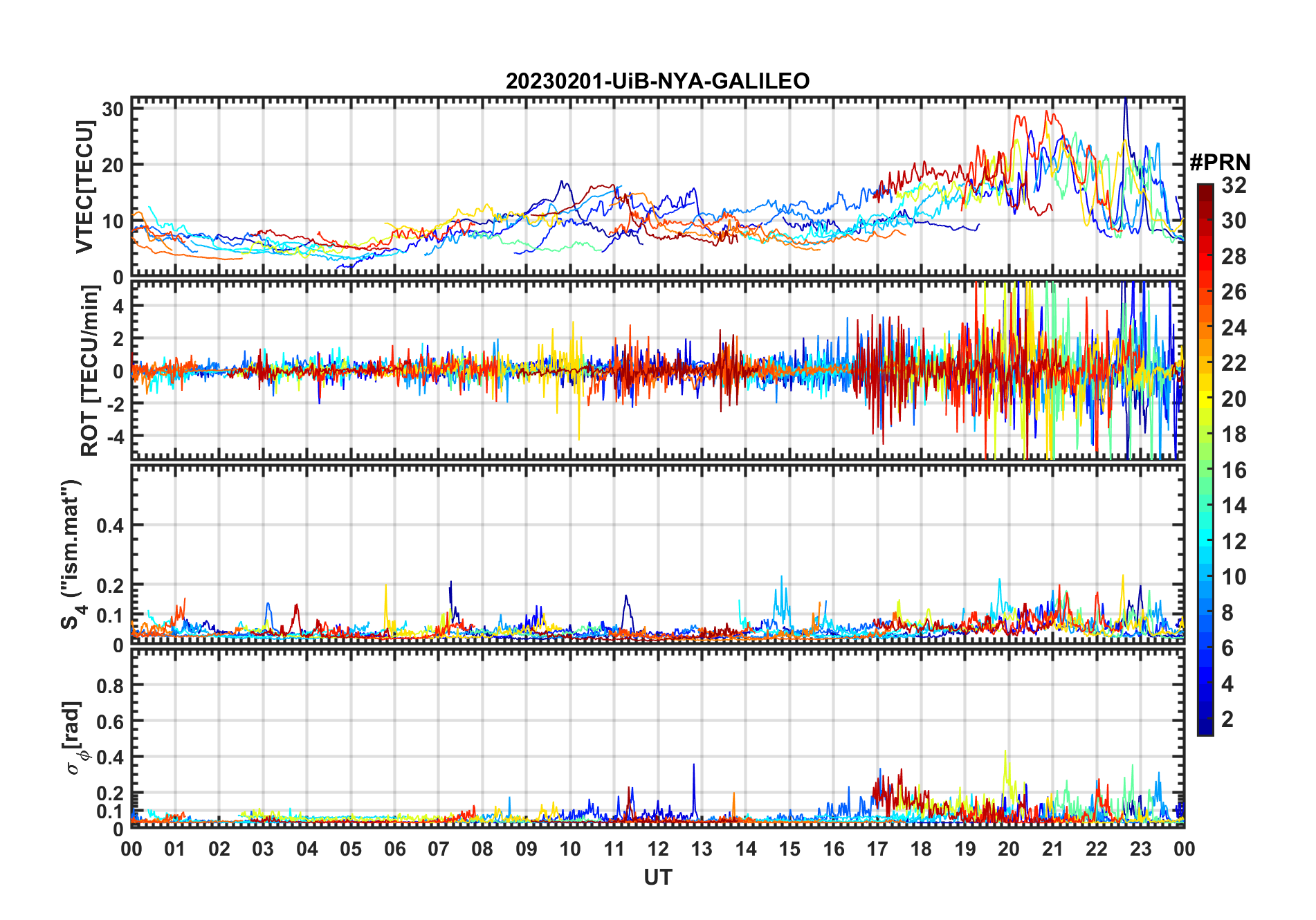The height and width of the screenshot is (920, 1316).
Task: Click colorbar tick label 24
Action: (x=1234, y=327)
